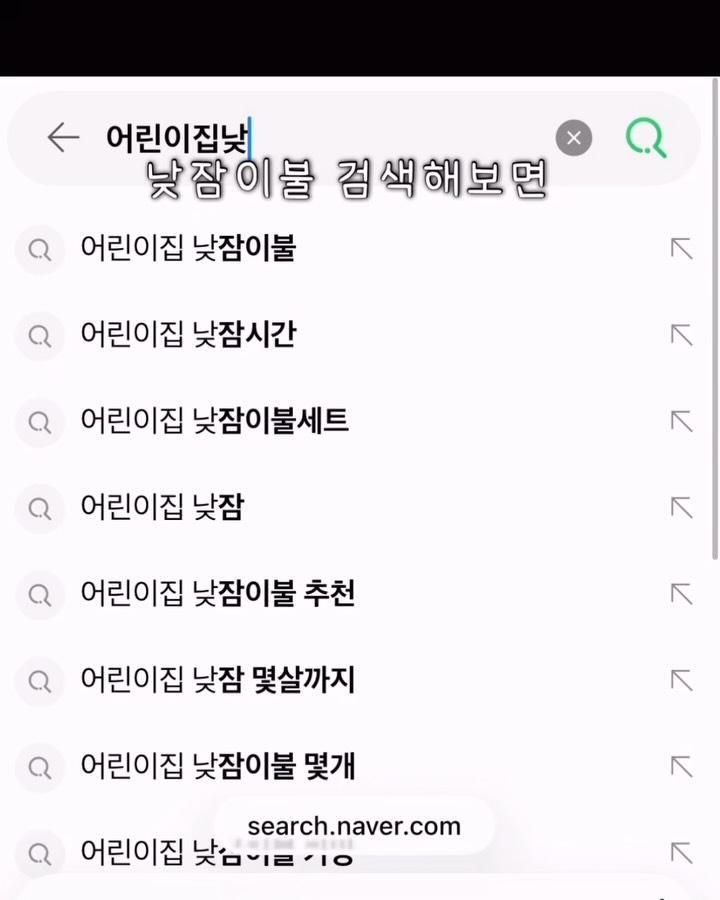
Task: Tap fill arrow beside 낮잠이불 추천 suggestion
Action: 681,594
